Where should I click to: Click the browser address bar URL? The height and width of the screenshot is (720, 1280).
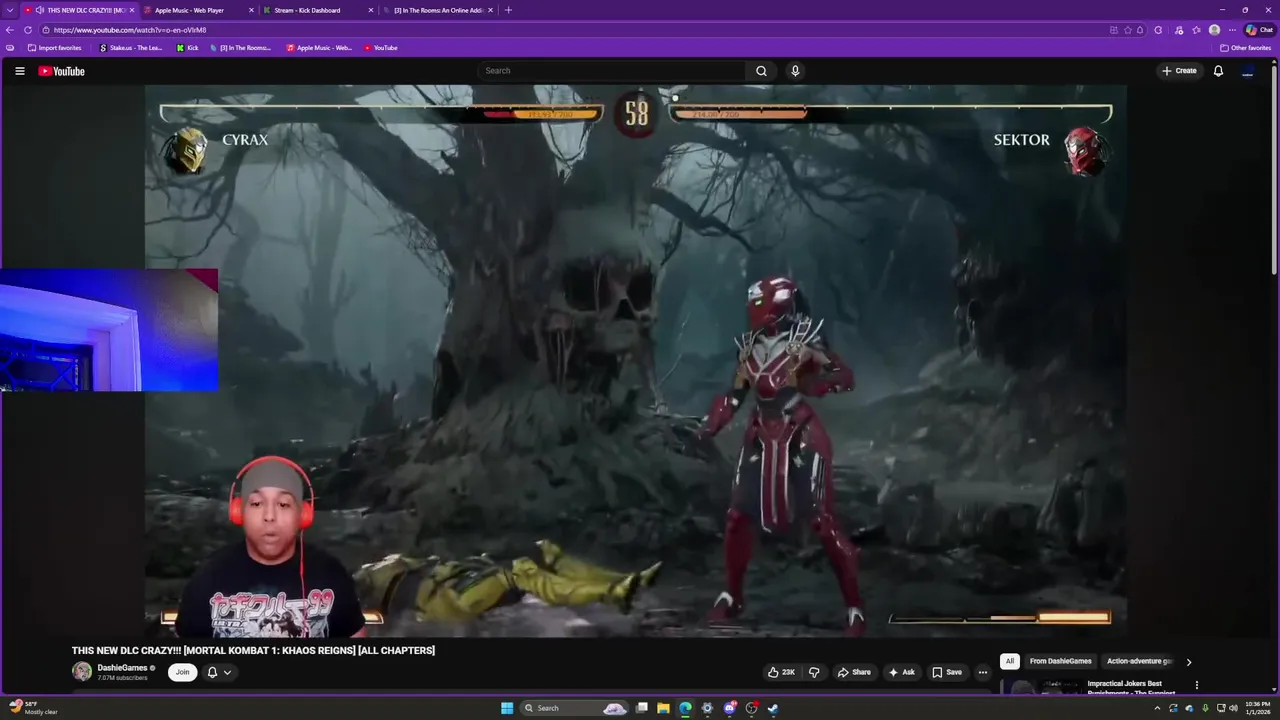tap(130, 30)
